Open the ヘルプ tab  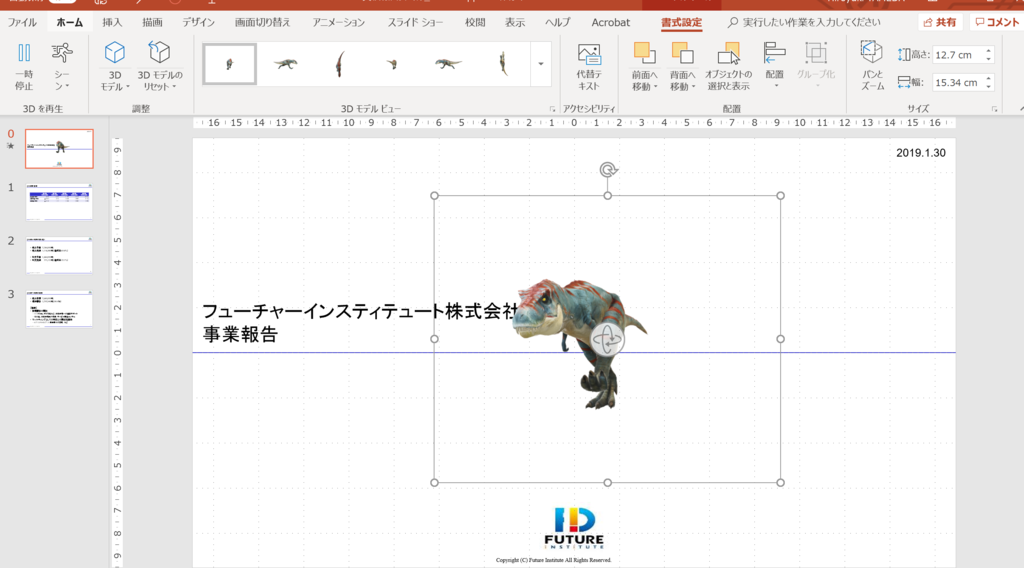(558, 22)
